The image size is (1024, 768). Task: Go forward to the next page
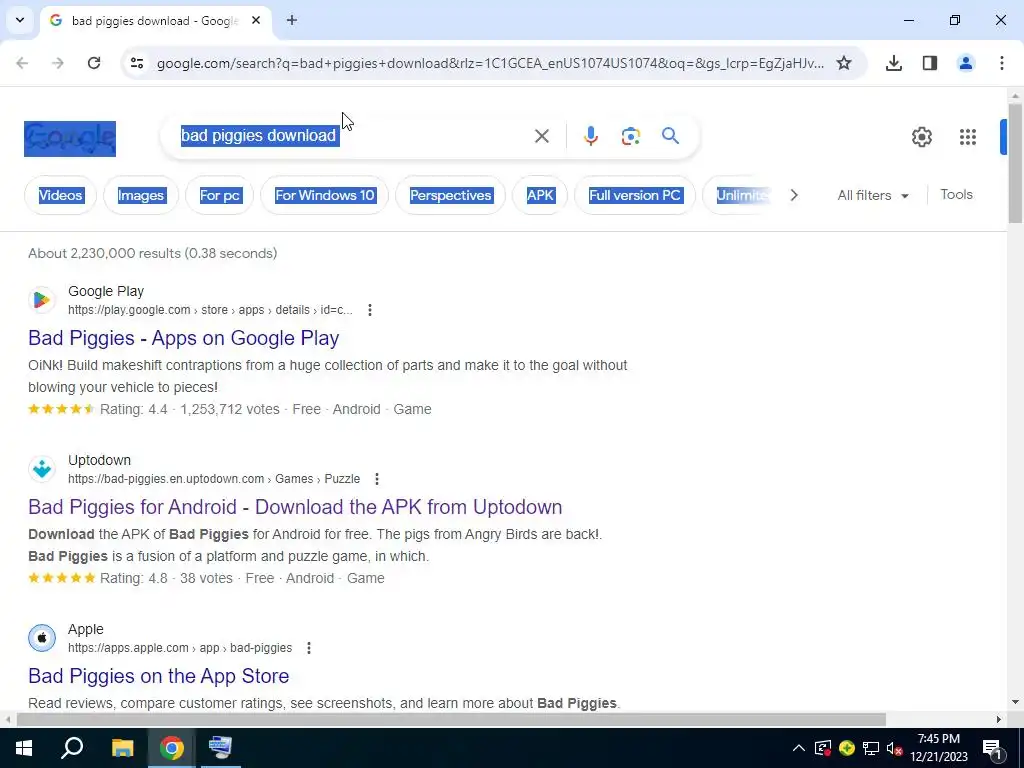coord(58,63)
